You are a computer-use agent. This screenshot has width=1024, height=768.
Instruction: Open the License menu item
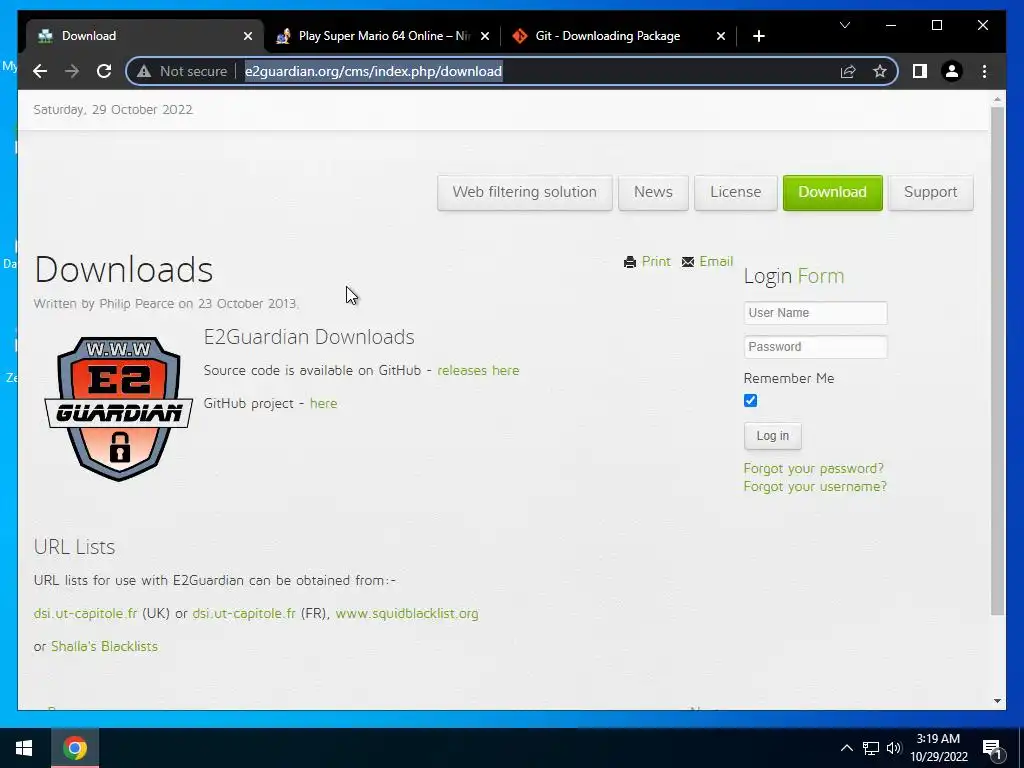[x=735, y=192]
